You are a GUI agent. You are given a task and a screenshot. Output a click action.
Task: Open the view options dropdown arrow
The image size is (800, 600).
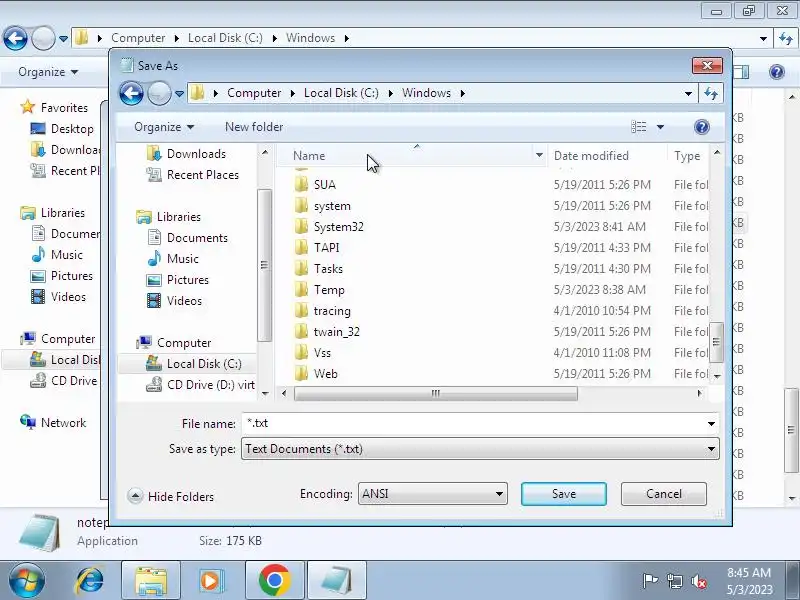[660, 127]
